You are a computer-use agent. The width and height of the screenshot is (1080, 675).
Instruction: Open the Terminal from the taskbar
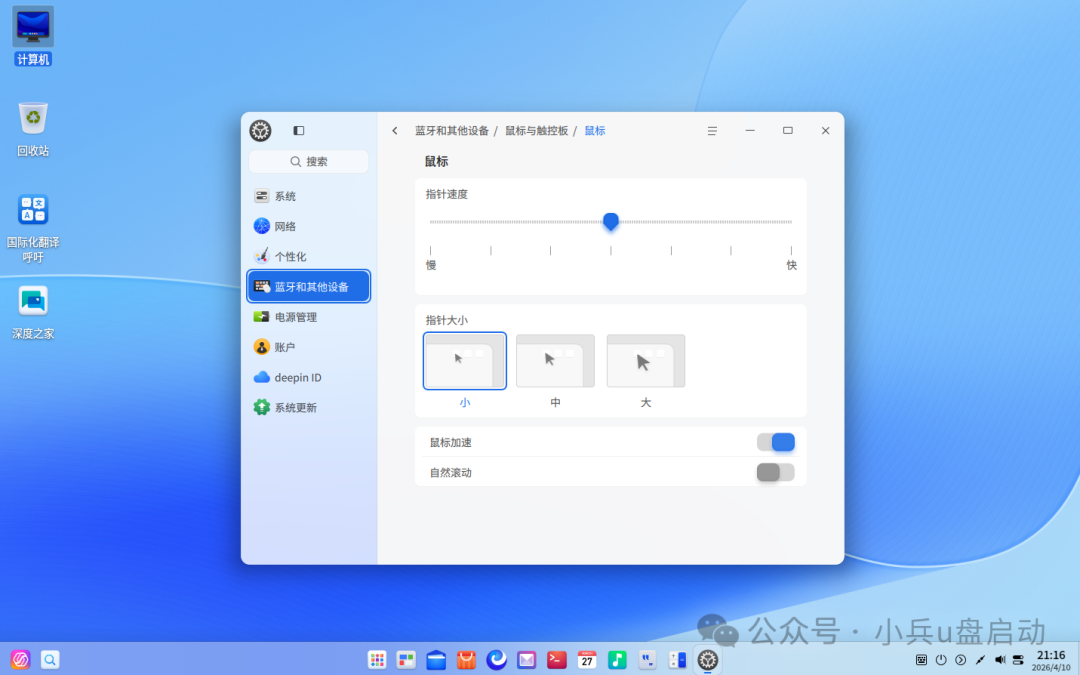(557, 660)
